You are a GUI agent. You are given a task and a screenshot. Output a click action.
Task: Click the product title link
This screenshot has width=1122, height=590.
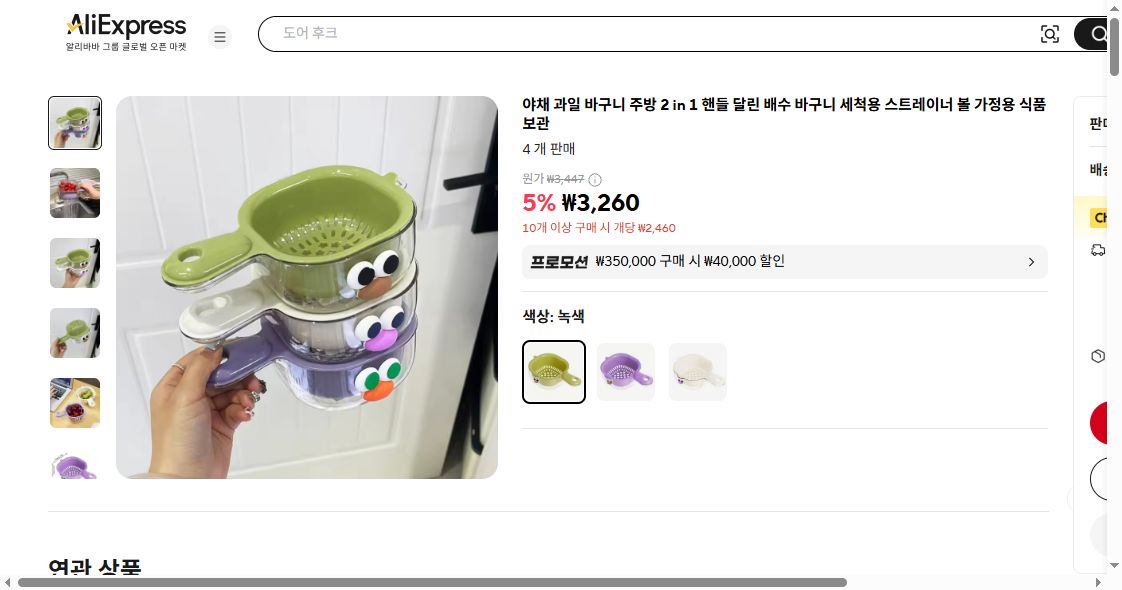[x=783, y=115]
